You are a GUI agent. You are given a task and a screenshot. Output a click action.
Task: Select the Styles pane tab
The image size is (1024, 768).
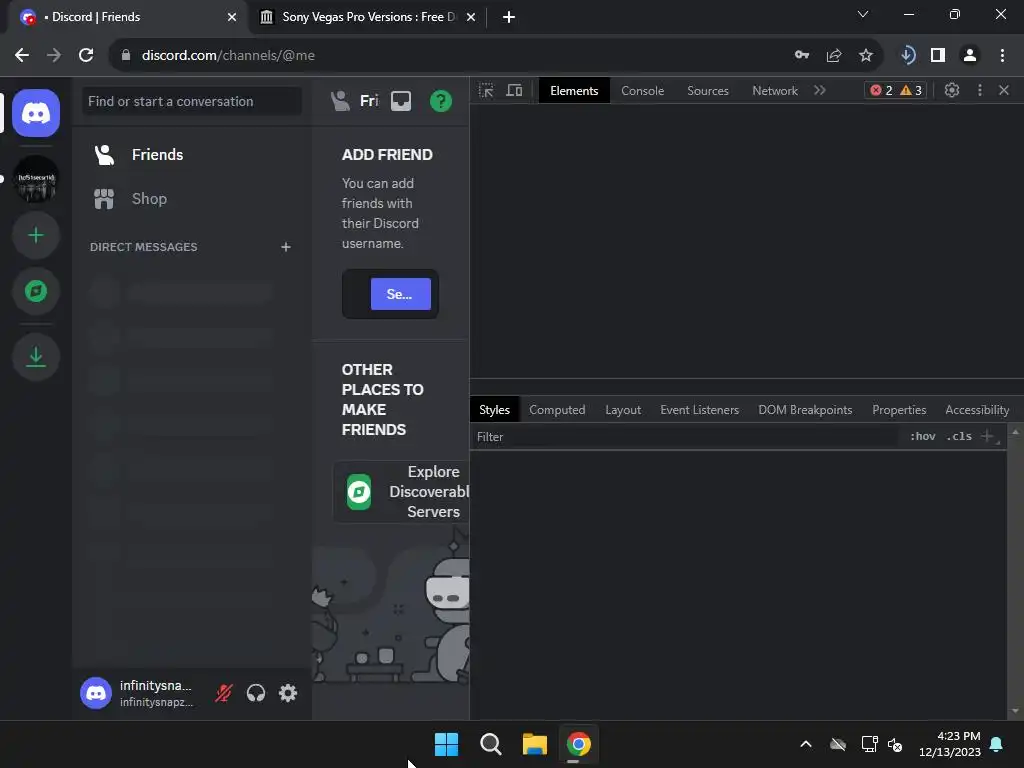pos(494,410)
